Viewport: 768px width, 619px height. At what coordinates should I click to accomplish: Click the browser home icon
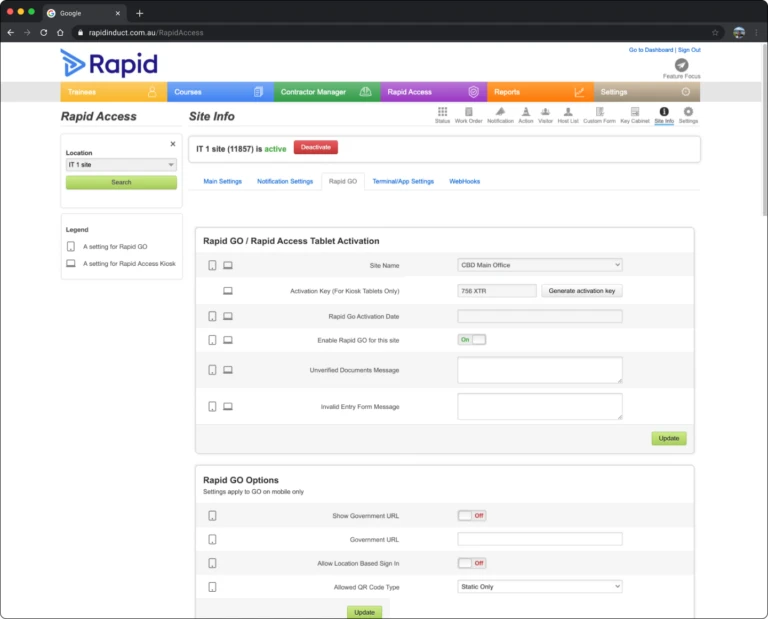click(x=60, y=32)
